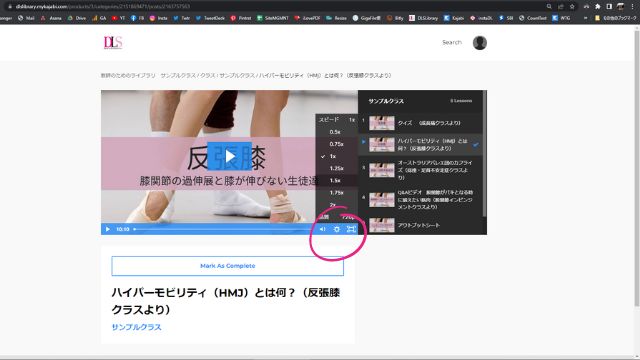Click the video progress bar

tap(222, 229)
